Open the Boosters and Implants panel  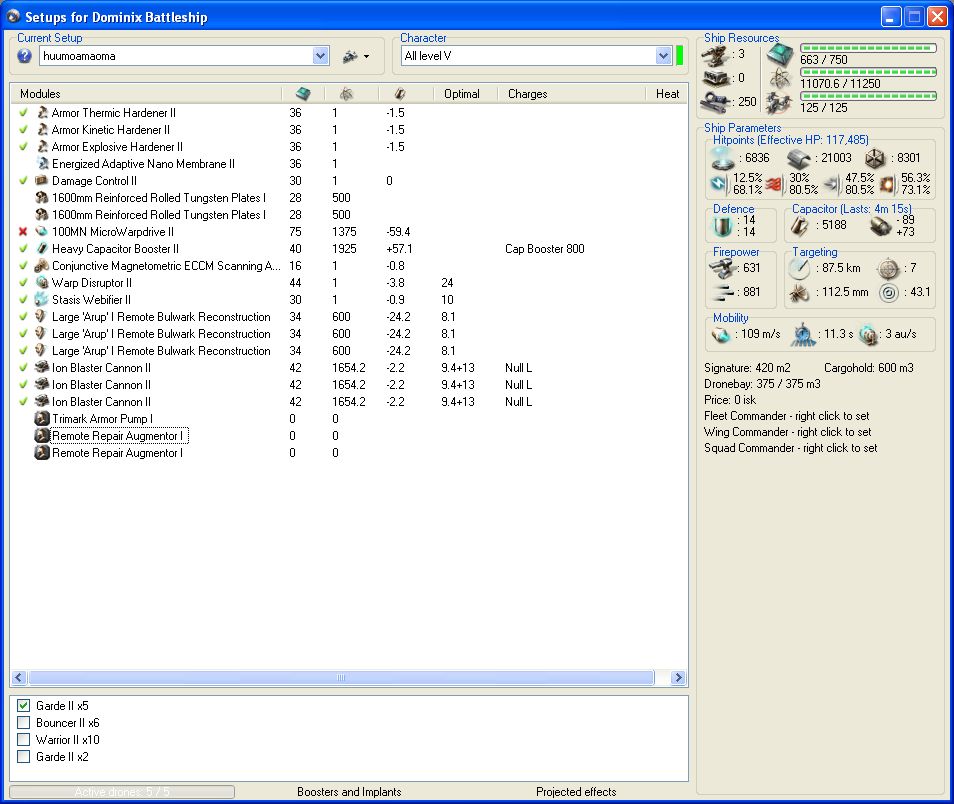(349, 792)
